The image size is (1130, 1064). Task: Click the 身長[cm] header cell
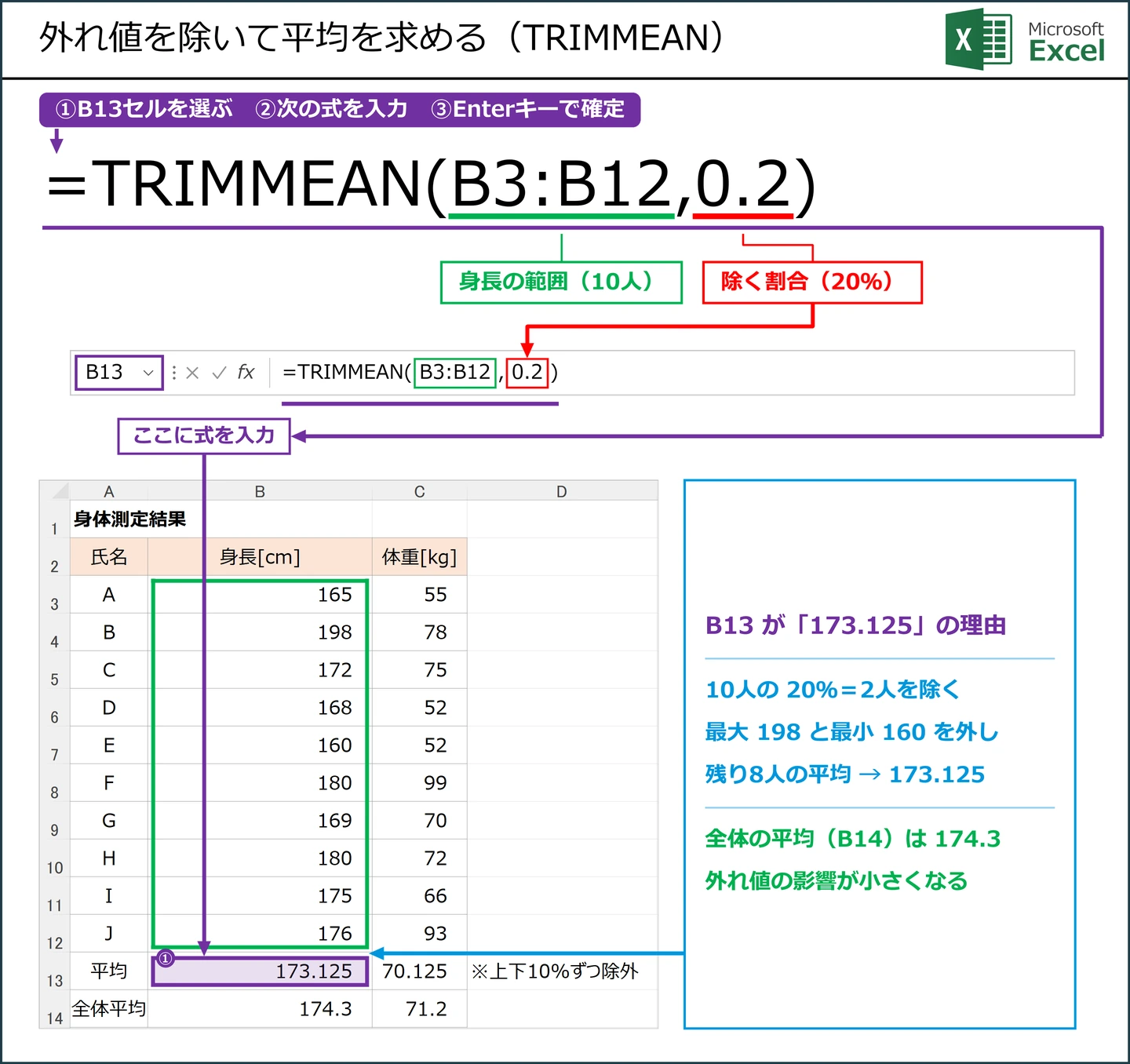[260, 557]
